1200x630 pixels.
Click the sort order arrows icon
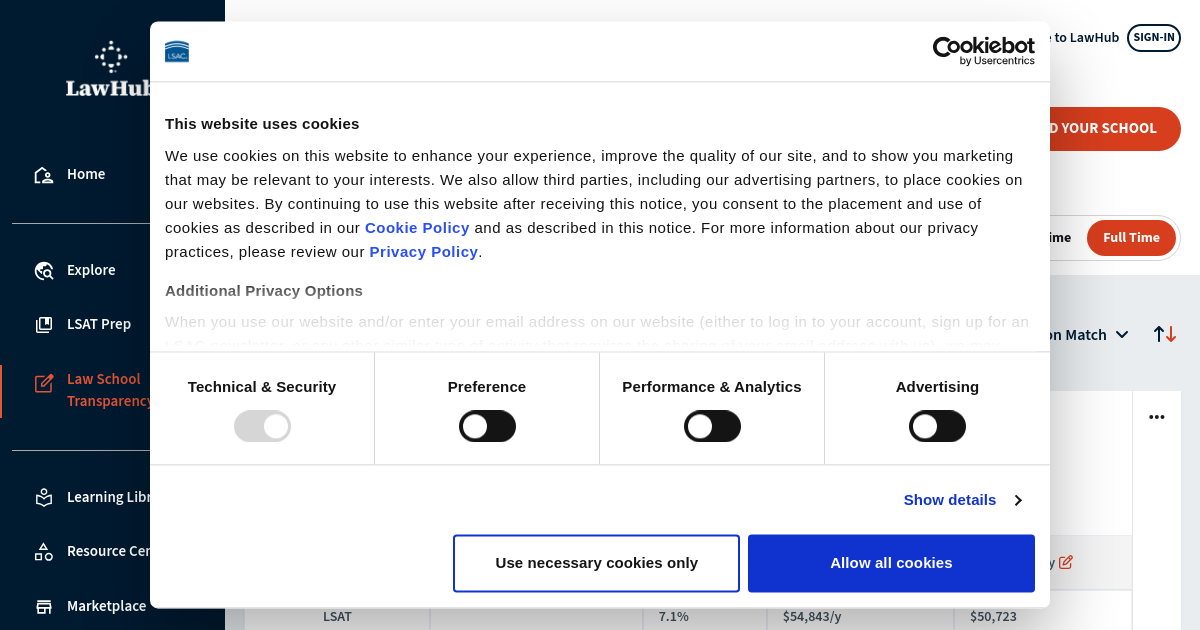(x=1164, y=334)
